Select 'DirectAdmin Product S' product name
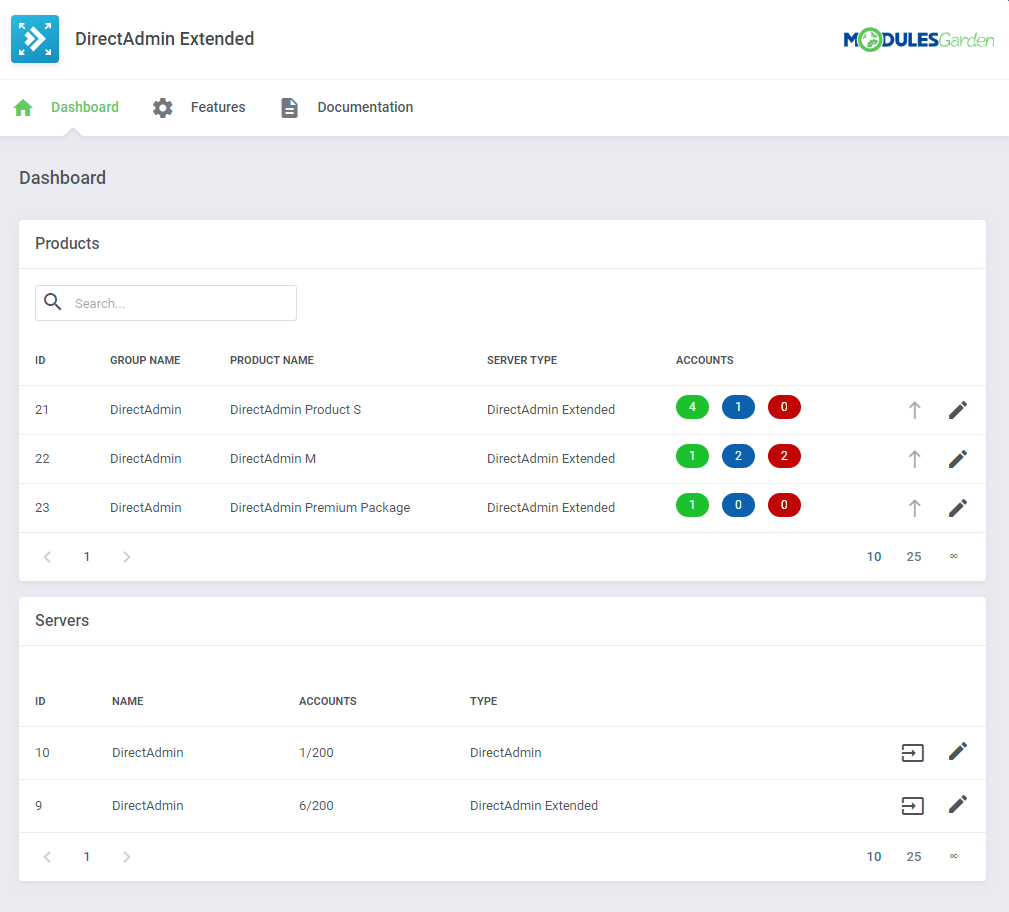 295,410
